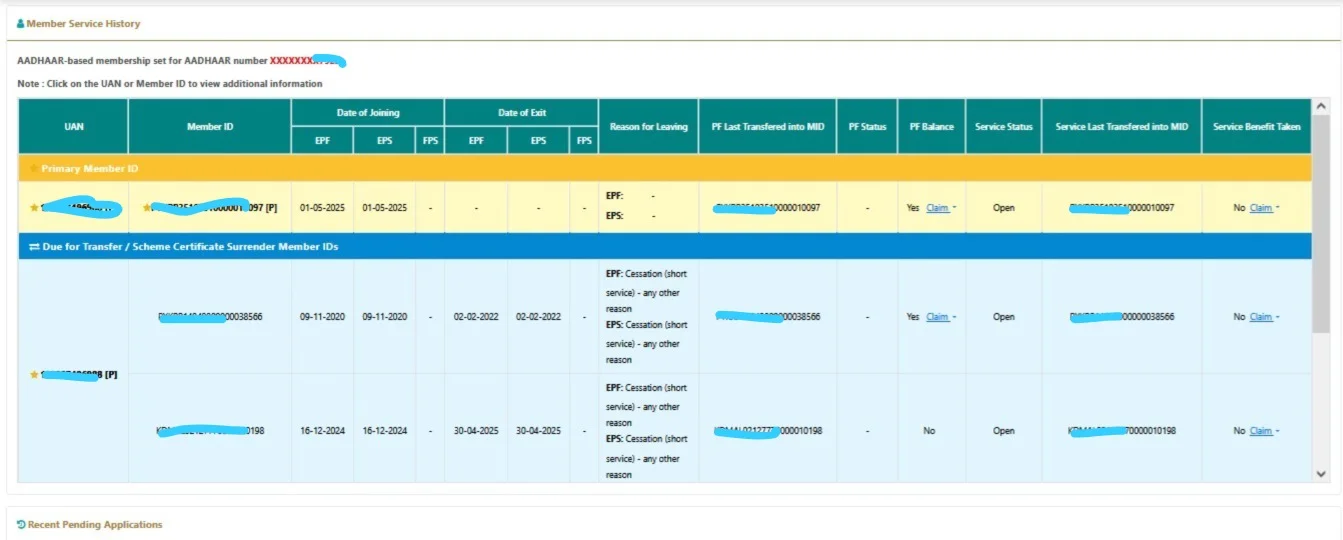The width and height of the screenshot is (1343, 540).
Task: Expand caret next to PF Balance Claim, 038566 row
Action: coord(954,317)
